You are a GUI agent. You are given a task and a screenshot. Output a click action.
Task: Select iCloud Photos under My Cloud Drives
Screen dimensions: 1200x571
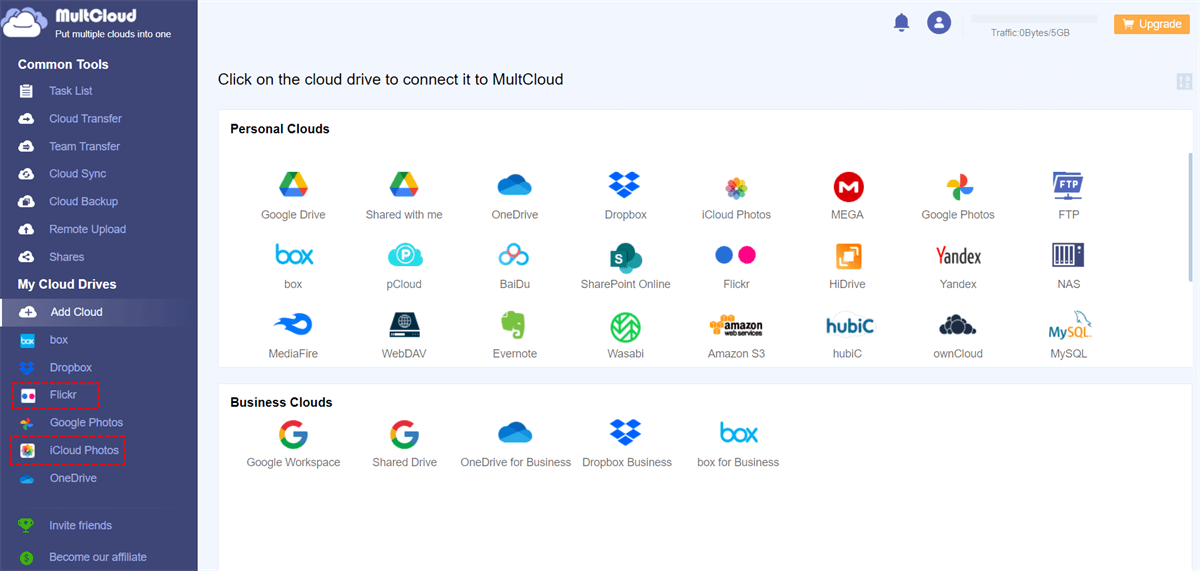[x=84, y=451]
